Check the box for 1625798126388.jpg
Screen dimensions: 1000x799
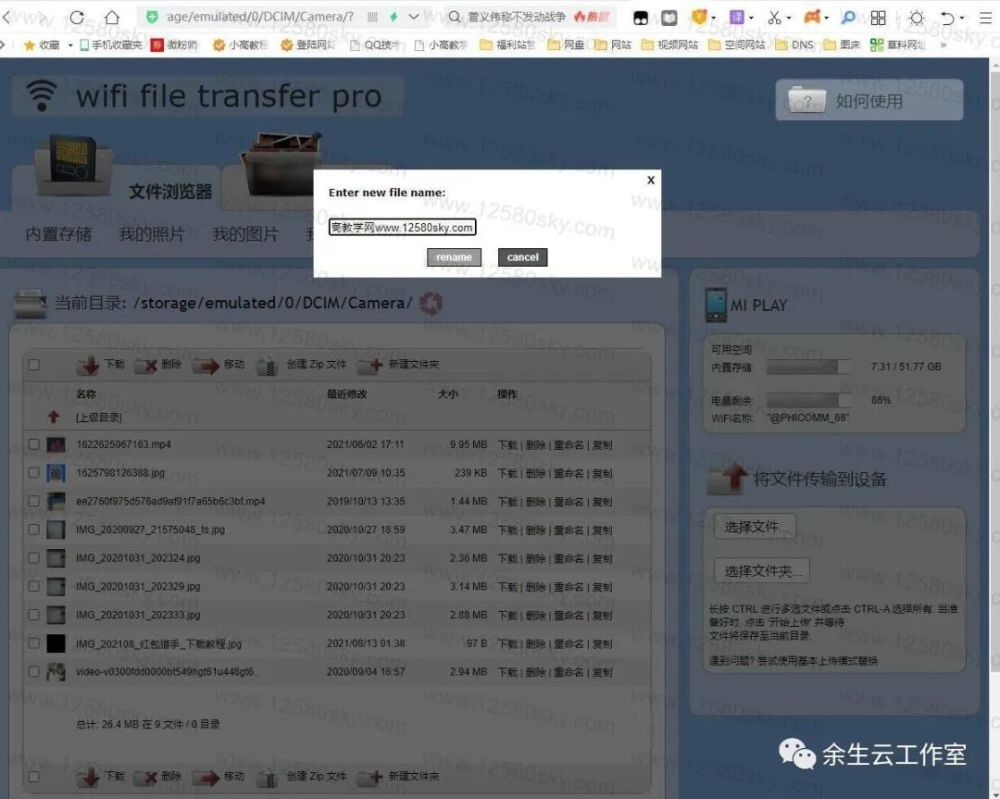34,473
